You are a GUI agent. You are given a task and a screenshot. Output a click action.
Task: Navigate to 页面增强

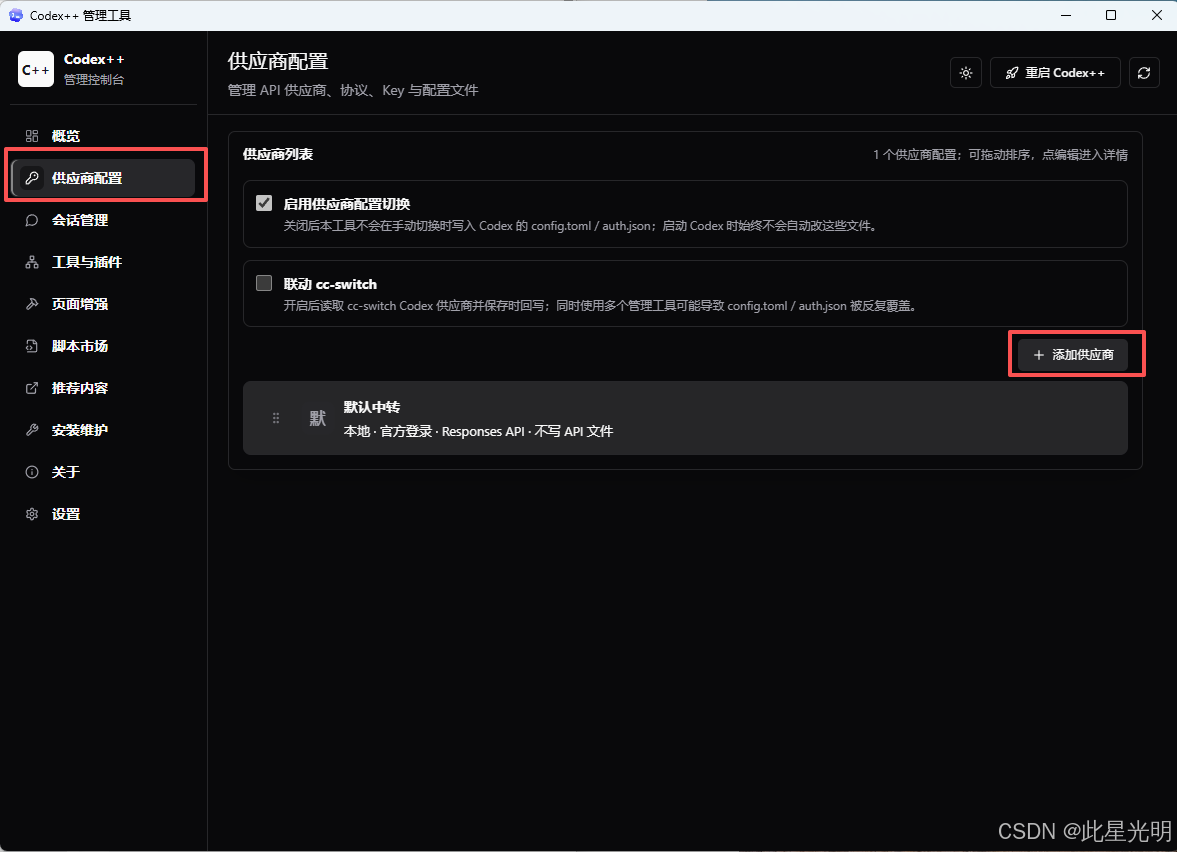click(103, 304)
